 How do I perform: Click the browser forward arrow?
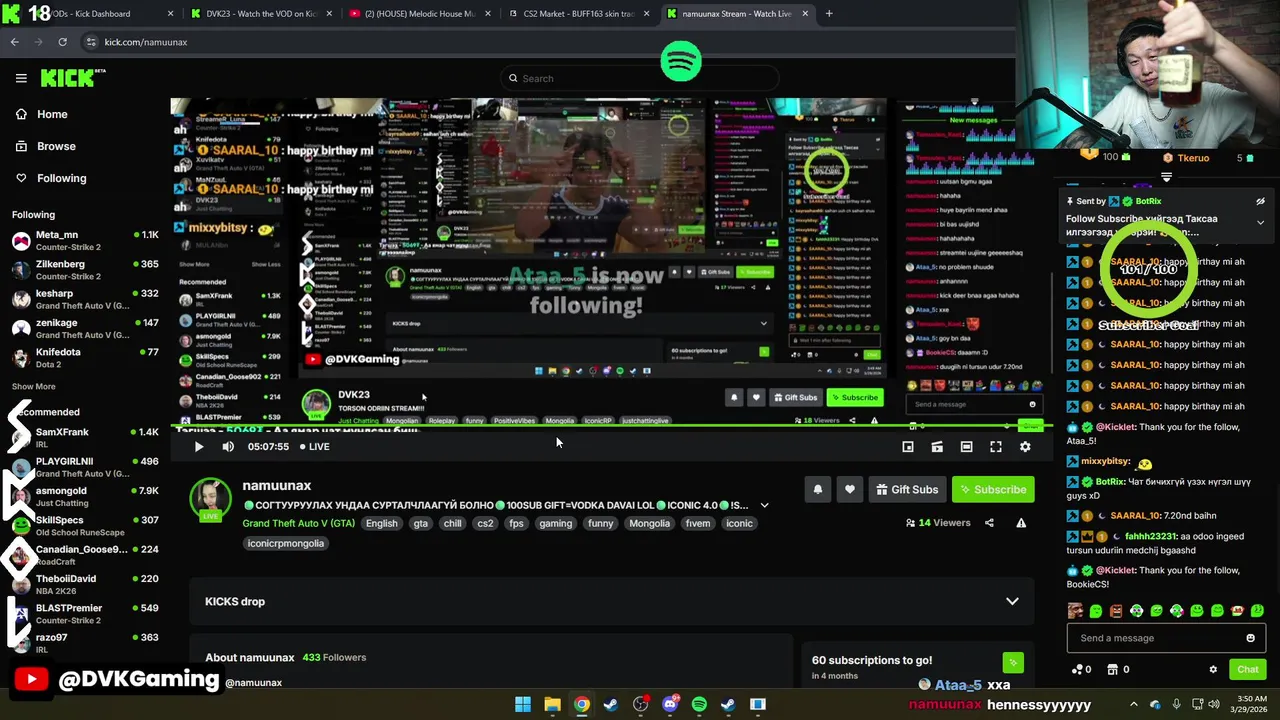pyautogui.click(x=38, y=42)
